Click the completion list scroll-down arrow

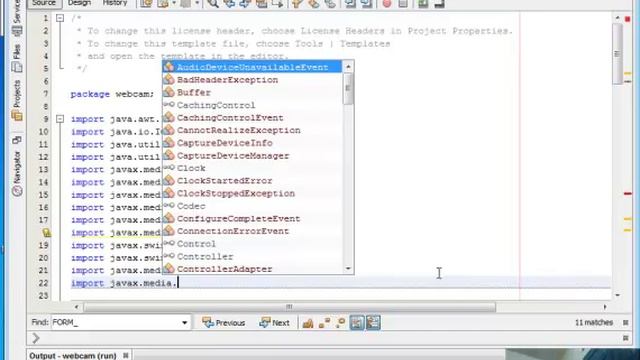[348, 269]
